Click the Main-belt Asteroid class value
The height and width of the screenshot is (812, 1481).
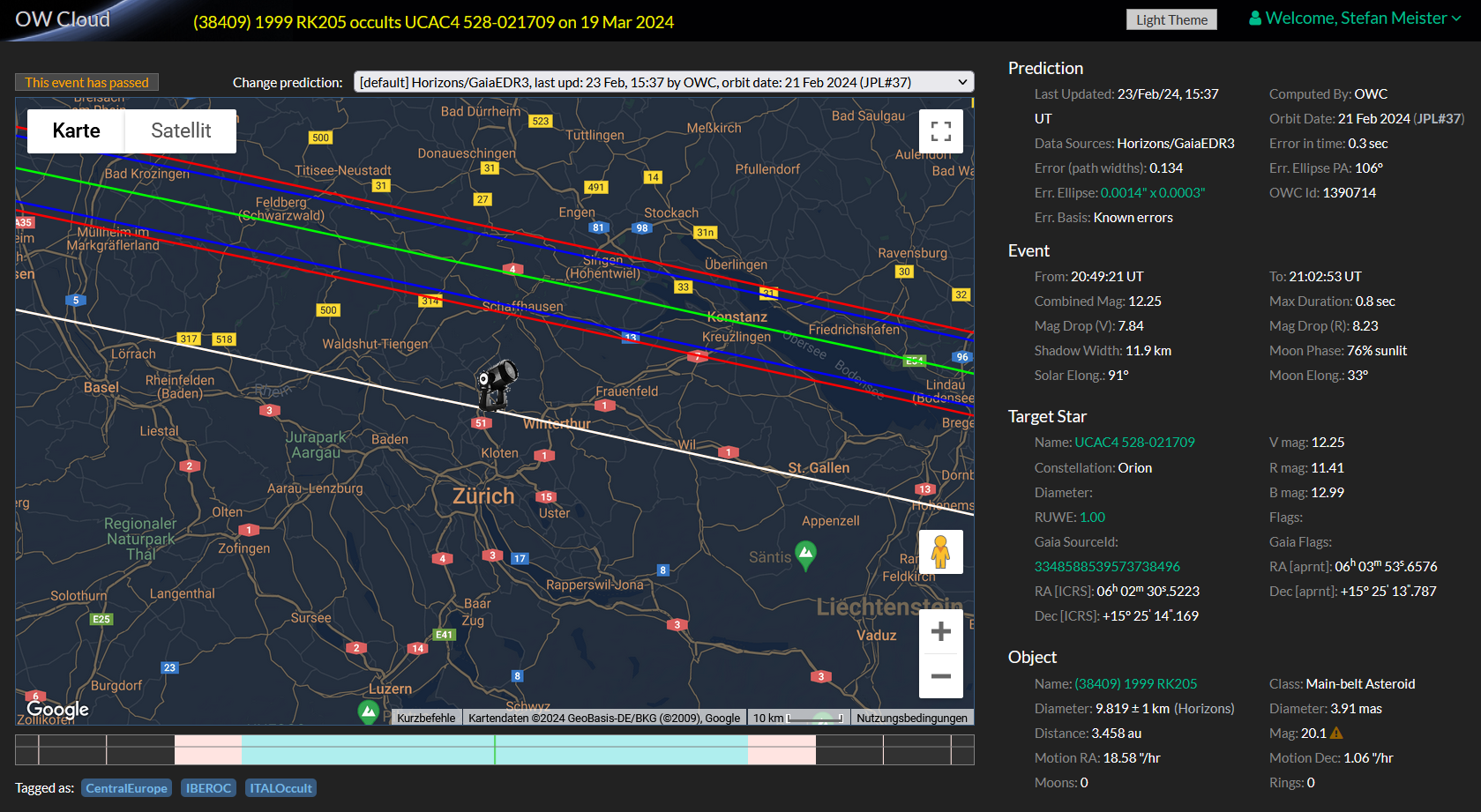(1360, 684)
